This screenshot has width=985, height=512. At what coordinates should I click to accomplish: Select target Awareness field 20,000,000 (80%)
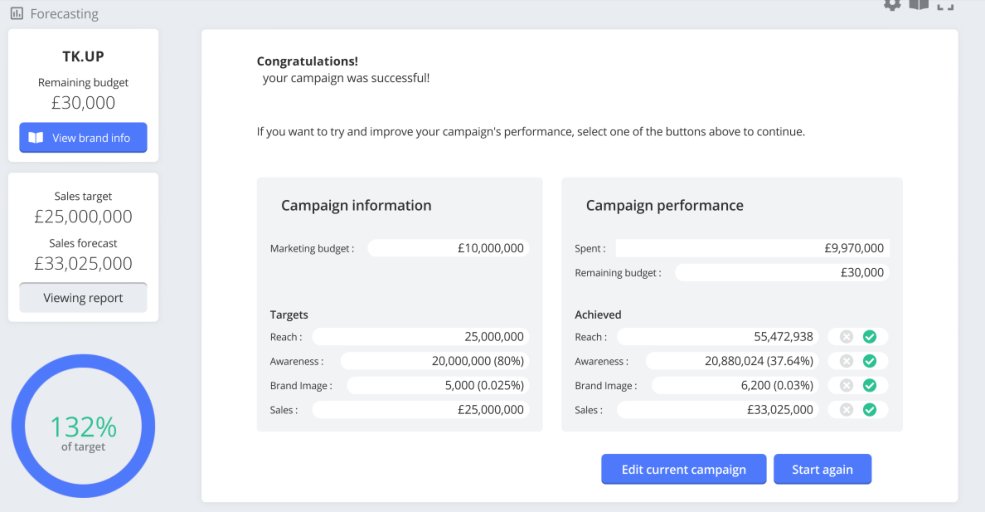coord(435,361)
